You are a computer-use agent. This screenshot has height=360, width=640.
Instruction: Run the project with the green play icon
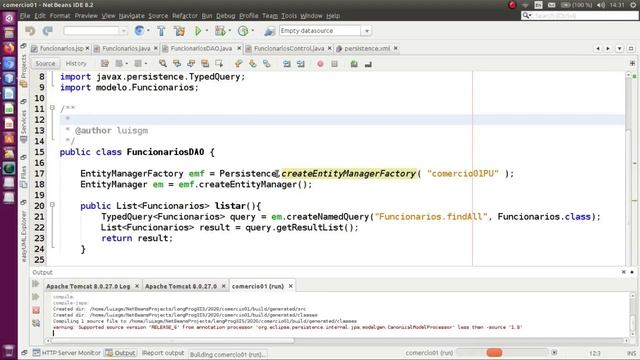tap(198, 31)
